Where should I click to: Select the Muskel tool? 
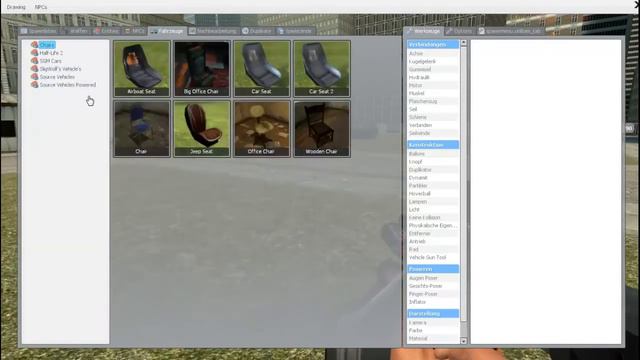433,93
